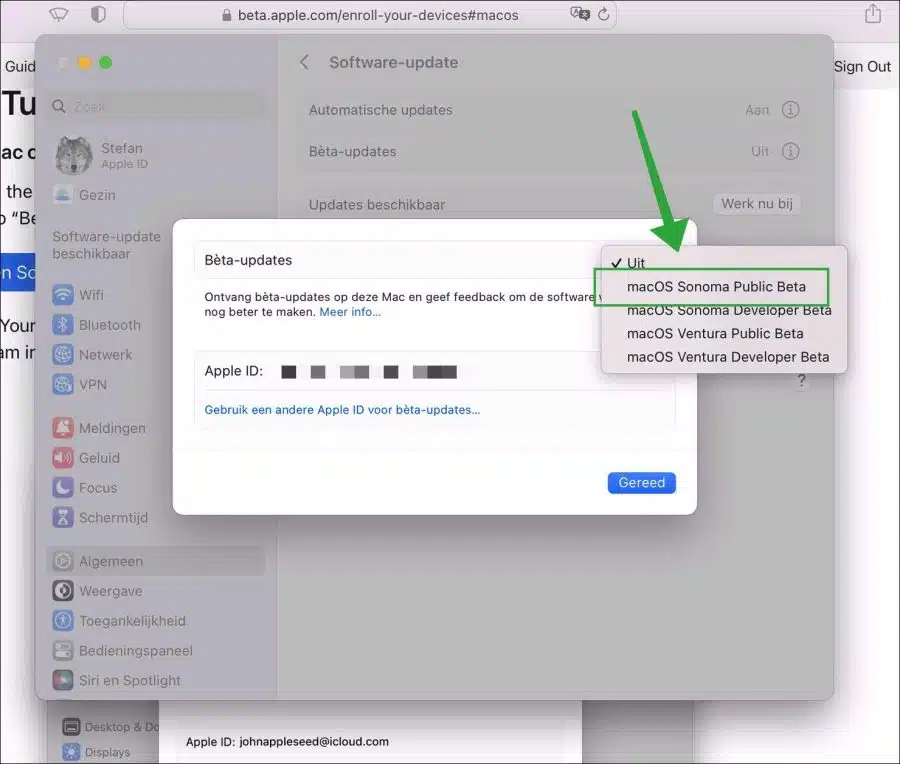Reload the page in Safari
Viewport: 900px width, 764px height.
[x=604, y=14]
